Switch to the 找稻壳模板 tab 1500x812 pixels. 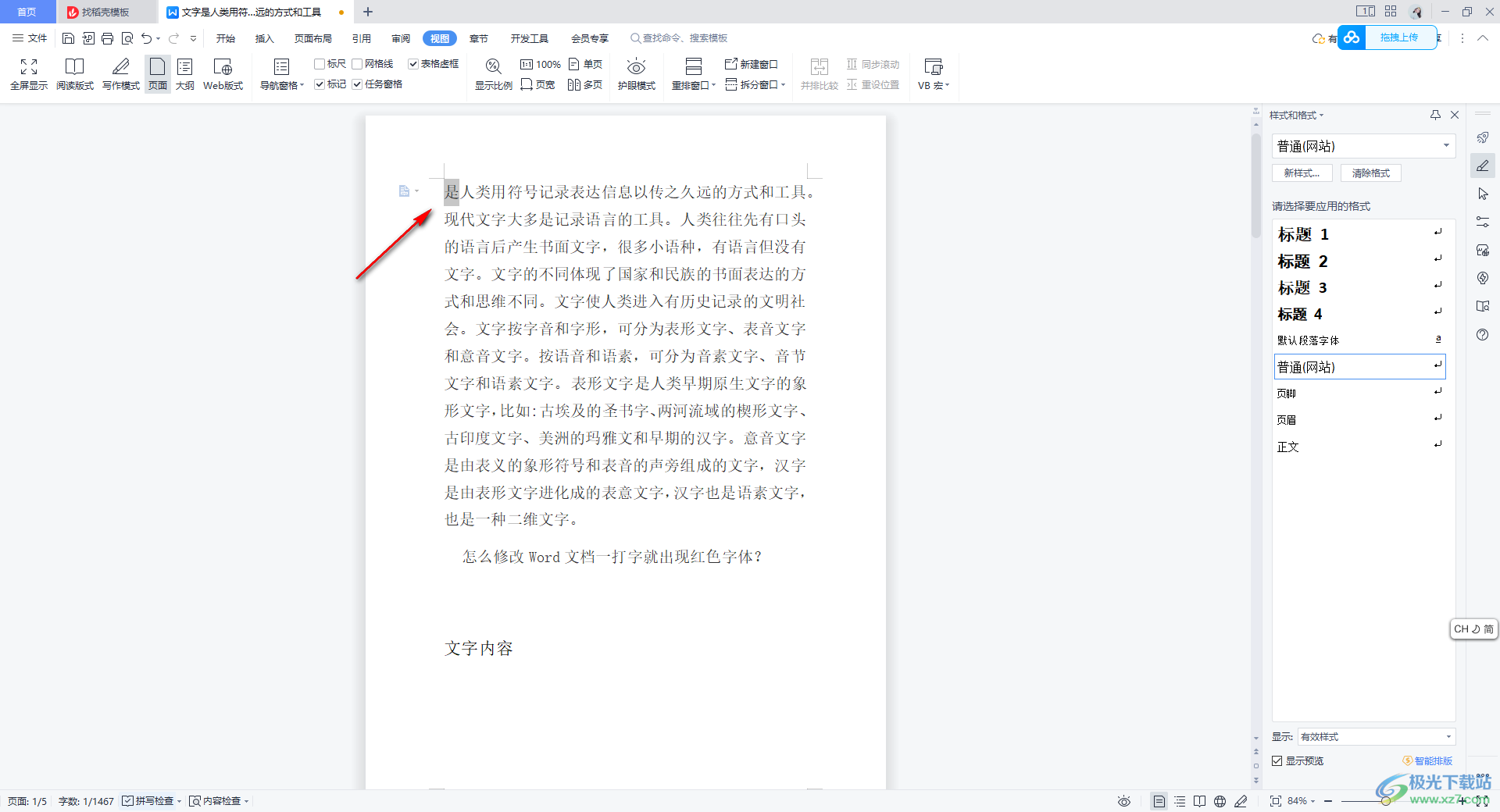[106, 12]
